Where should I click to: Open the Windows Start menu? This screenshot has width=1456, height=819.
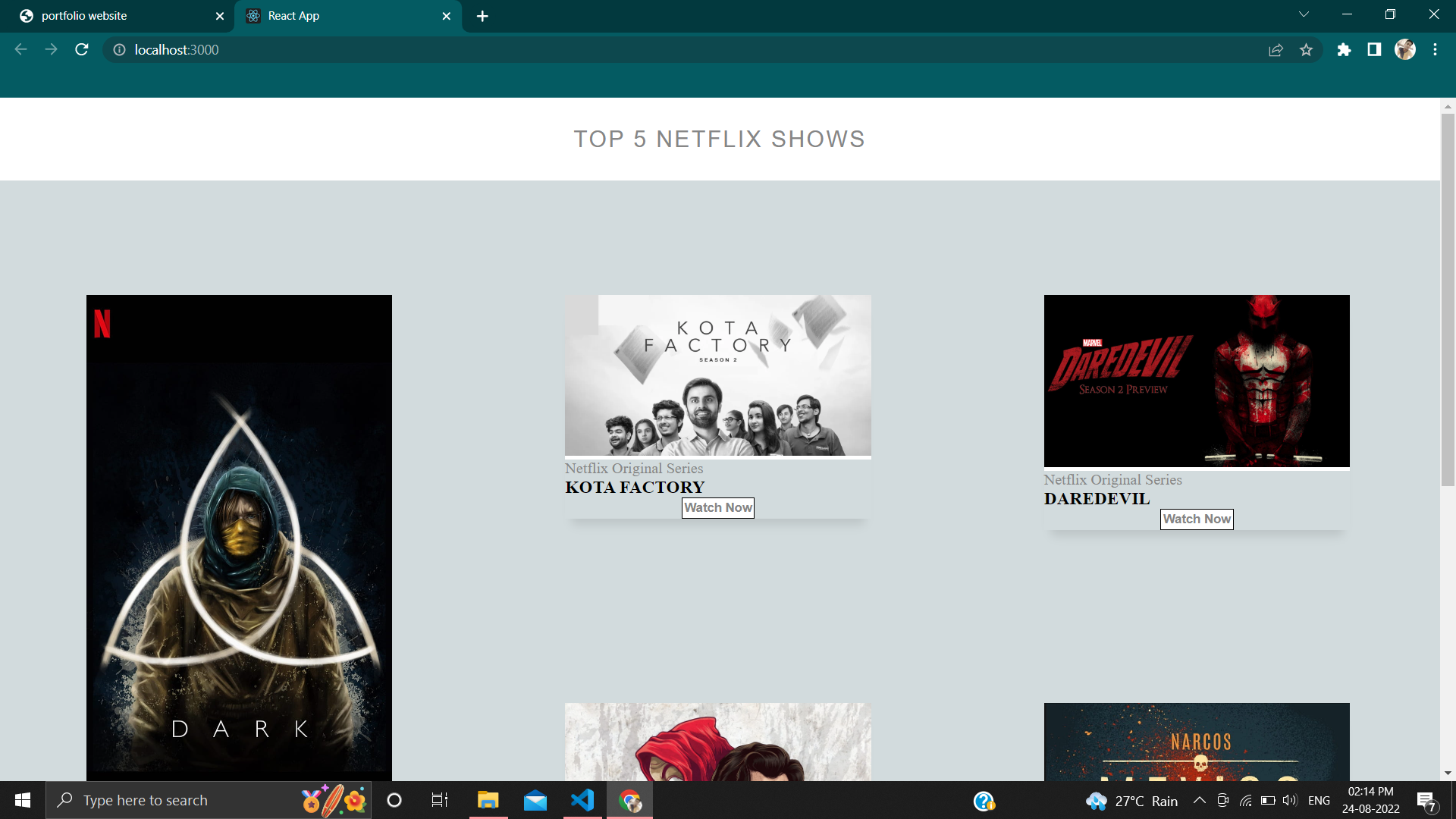coord(23,800)
